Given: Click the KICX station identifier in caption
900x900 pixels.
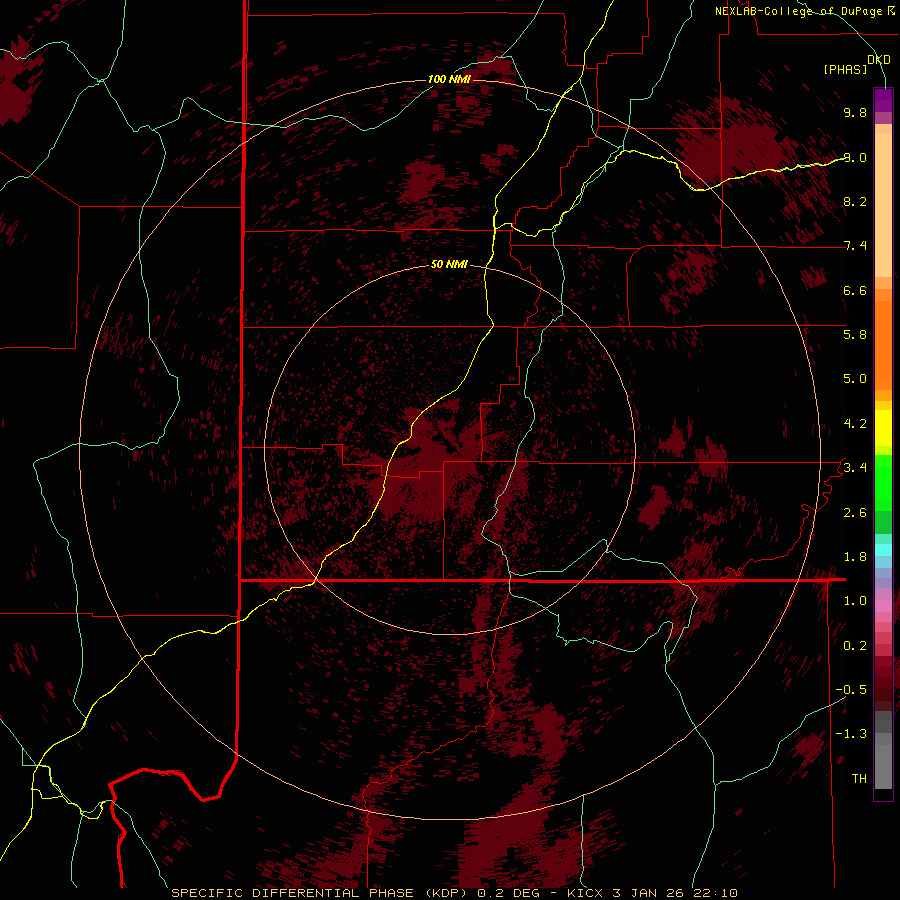Looking at the screenshot, I should point(585,893).
